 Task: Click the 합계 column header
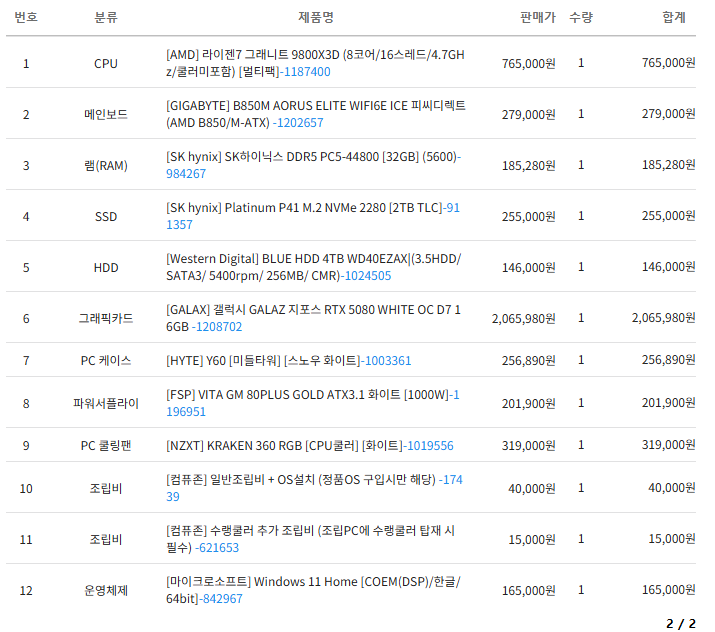pyautogui.click(x=674, y=17)
